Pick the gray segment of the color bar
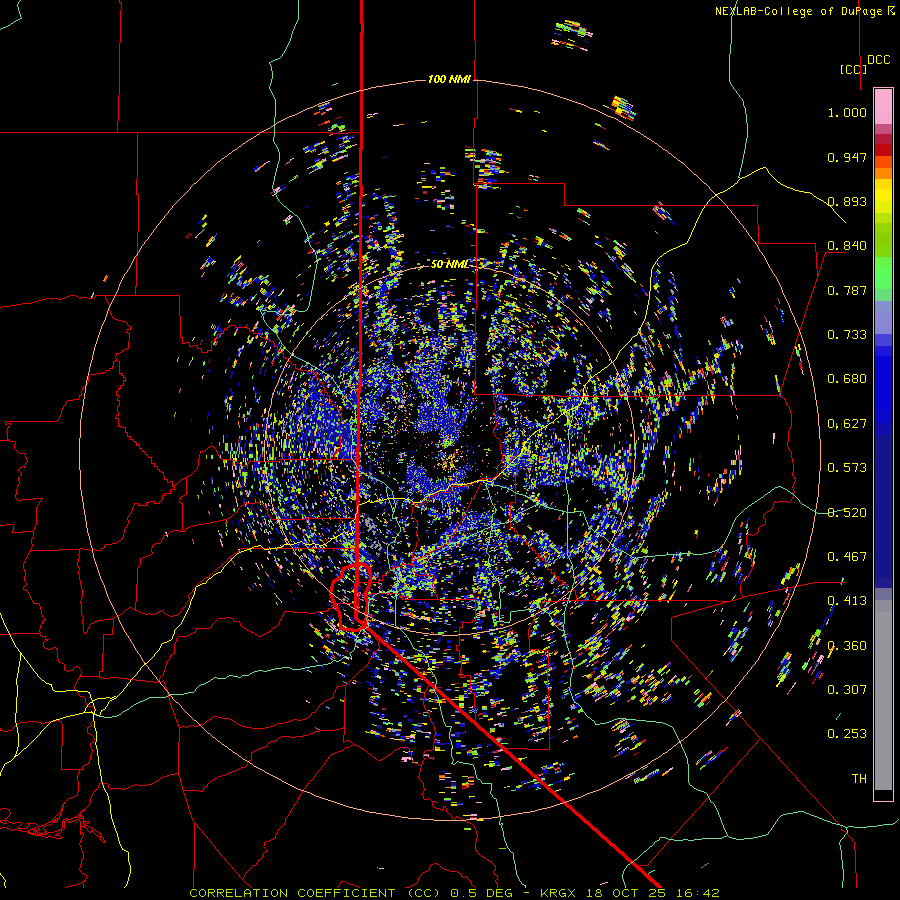Screen dimensions: 900x900 (x=883, y=695)
